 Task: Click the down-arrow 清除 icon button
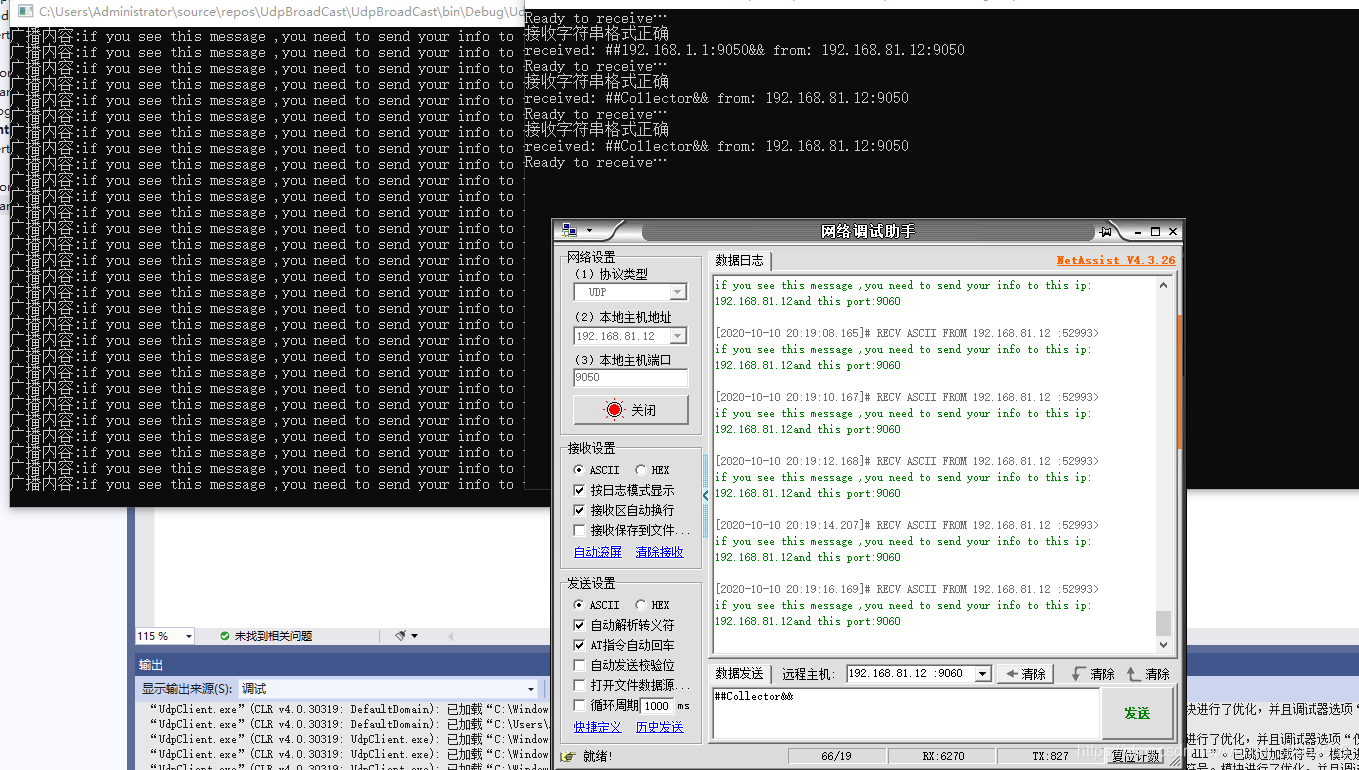(x=1092, y=674)
